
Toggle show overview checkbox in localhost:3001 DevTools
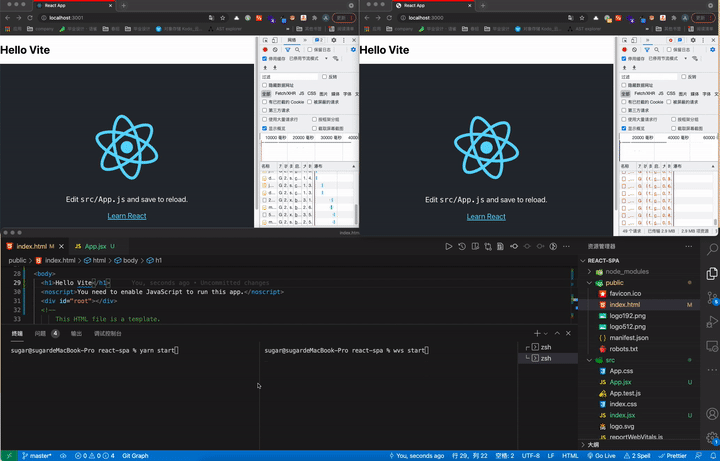point(264,129)
